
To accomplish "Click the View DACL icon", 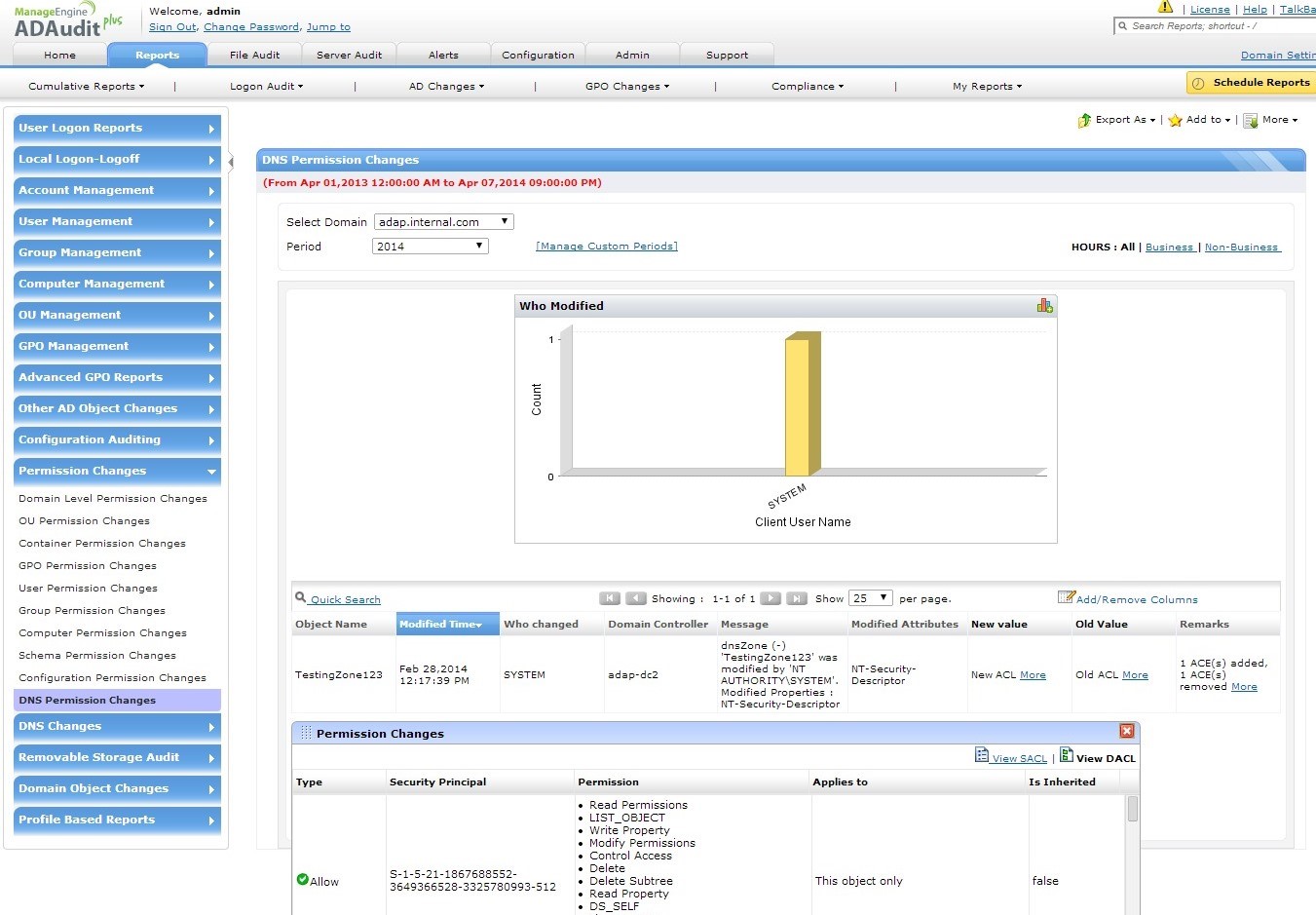I will (x=1067, y=755).
